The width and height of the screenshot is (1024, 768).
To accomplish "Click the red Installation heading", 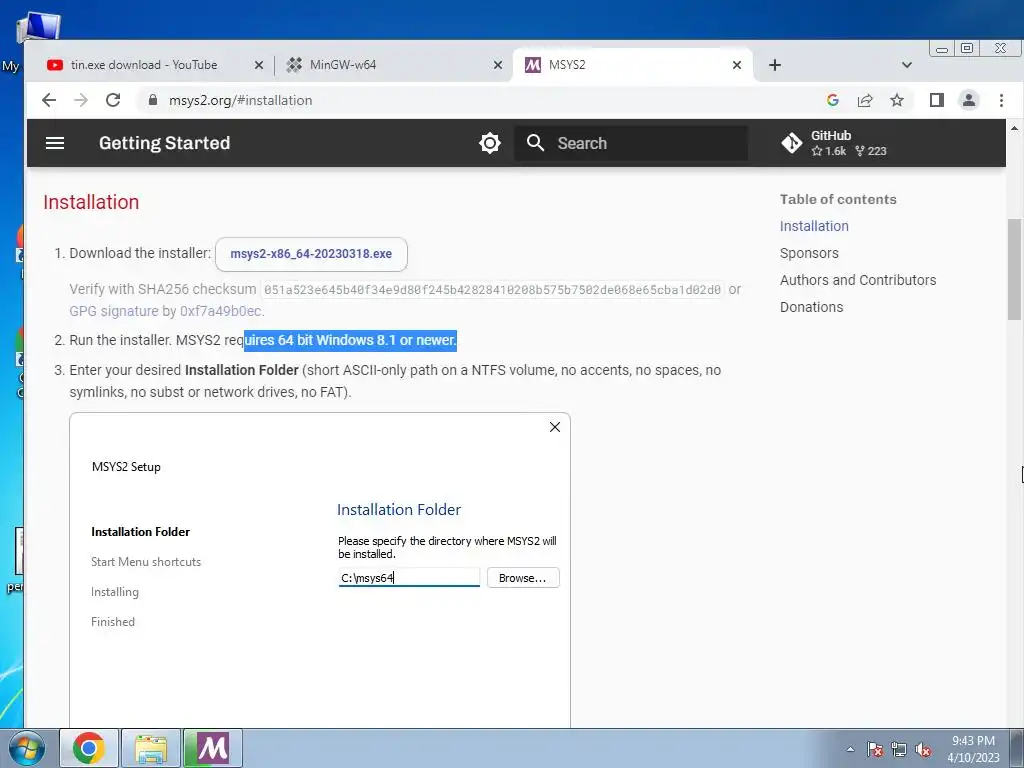I will click(x=91, y=202).
